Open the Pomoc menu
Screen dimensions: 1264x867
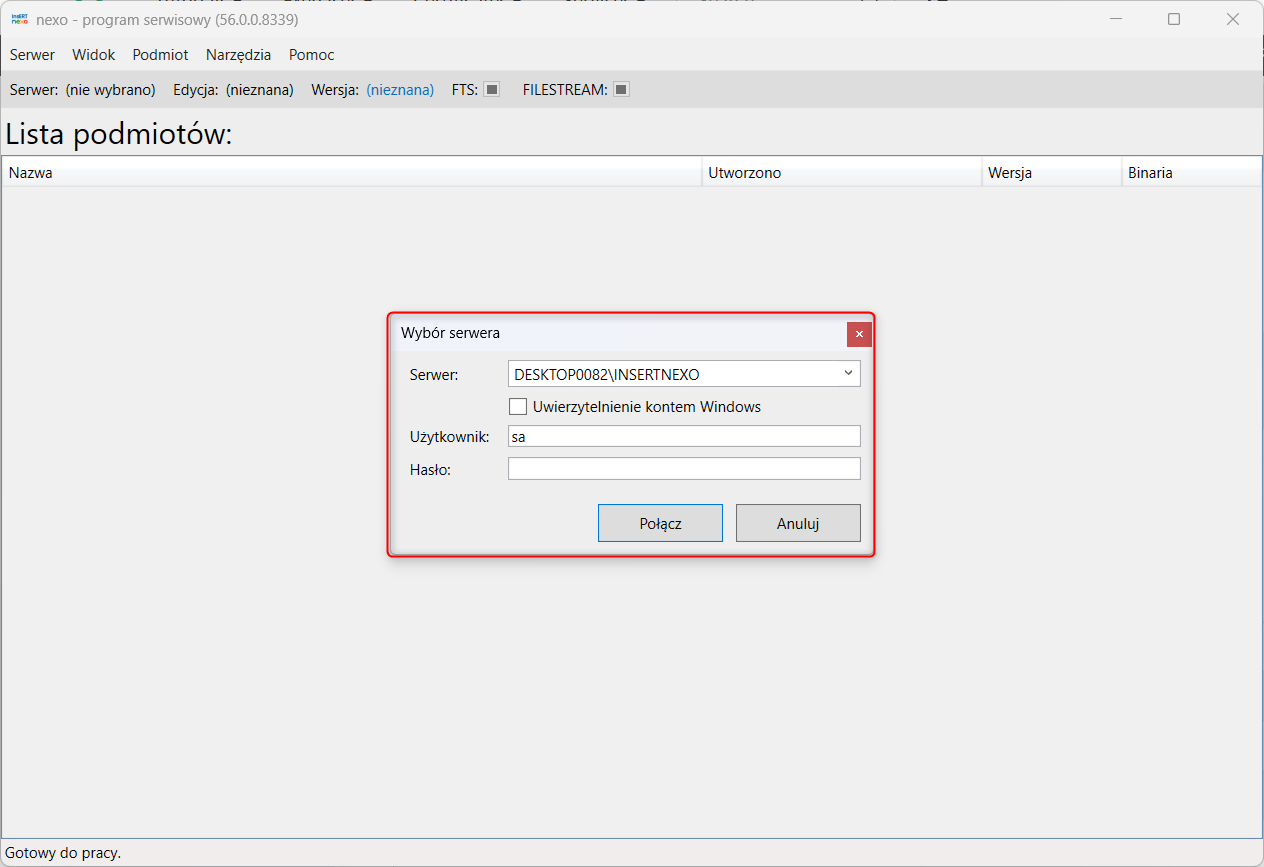(312, 55)
